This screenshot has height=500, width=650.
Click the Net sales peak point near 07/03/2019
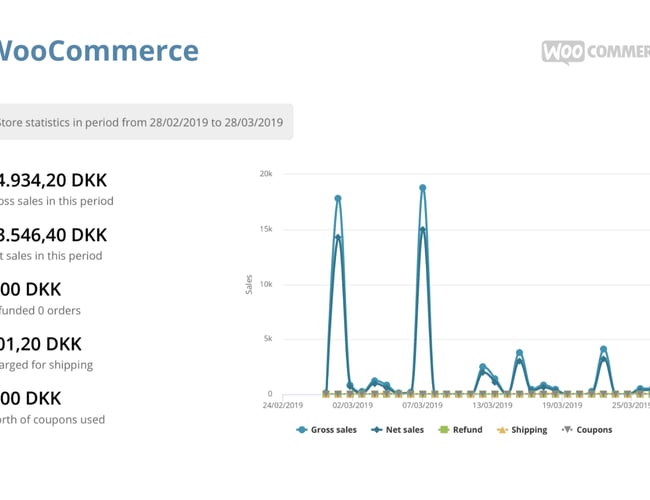click(x=423, y=229)
